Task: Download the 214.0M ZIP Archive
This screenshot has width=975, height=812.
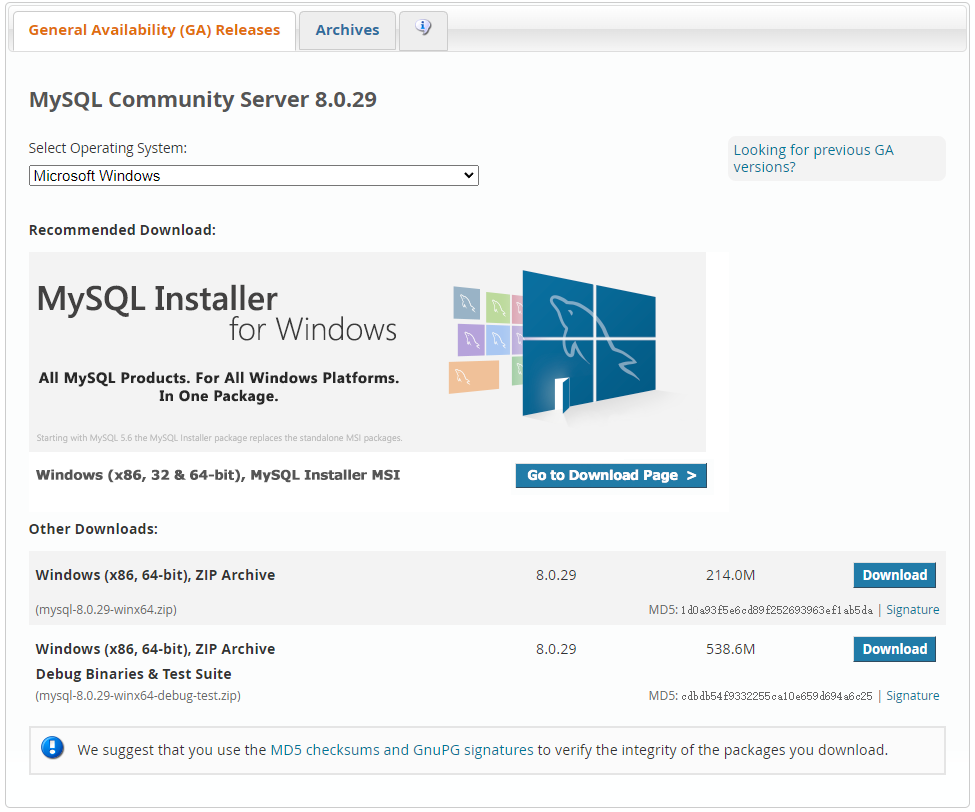Action: coord(894,575)
